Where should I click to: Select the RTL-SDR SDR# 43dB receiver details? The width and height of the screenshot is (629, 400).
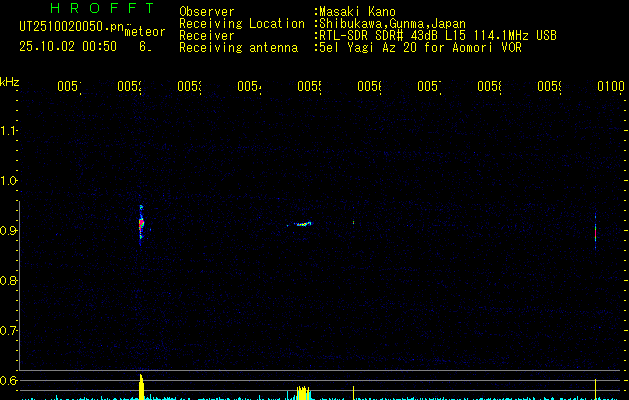click(x=438, y=36)
